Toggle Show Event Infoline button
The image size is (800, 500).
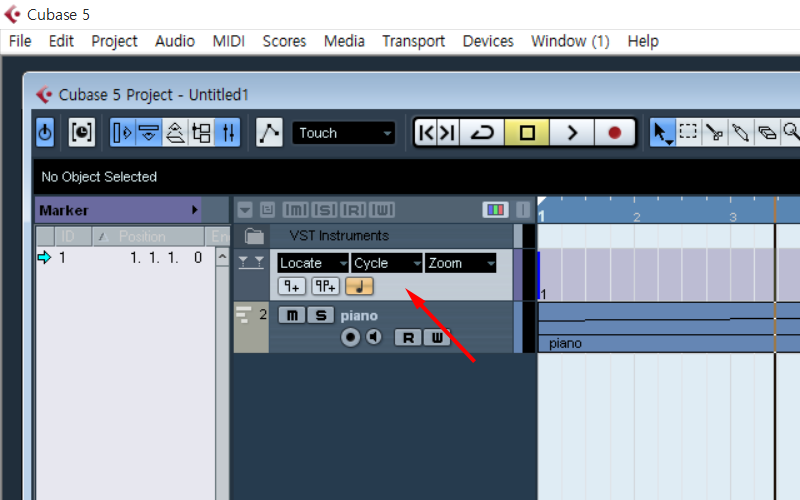pos(148,133)
